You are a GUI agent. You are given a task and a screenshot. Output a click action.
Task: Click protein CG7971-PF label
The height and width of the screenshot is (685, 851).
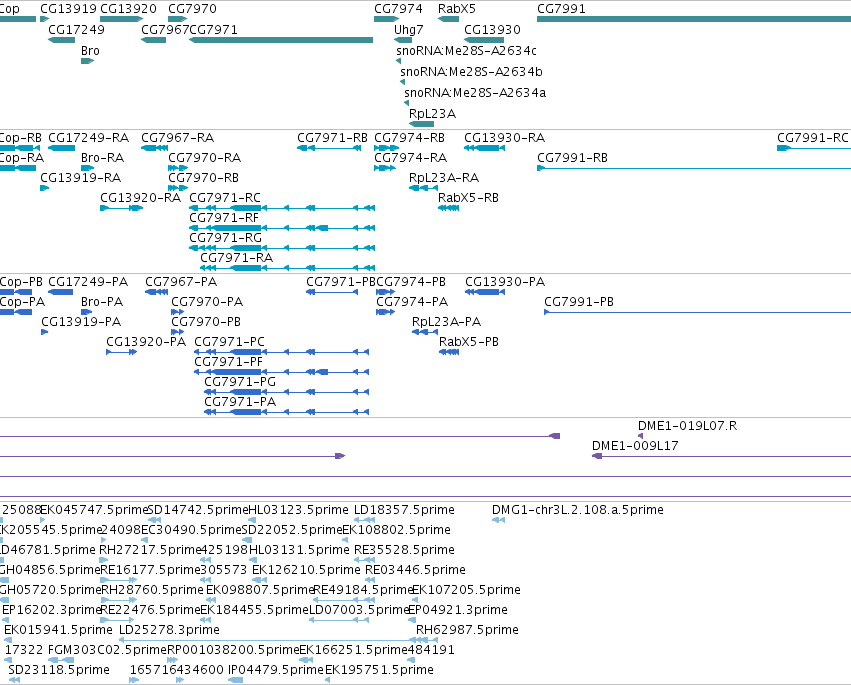click(x=228, y=361)
